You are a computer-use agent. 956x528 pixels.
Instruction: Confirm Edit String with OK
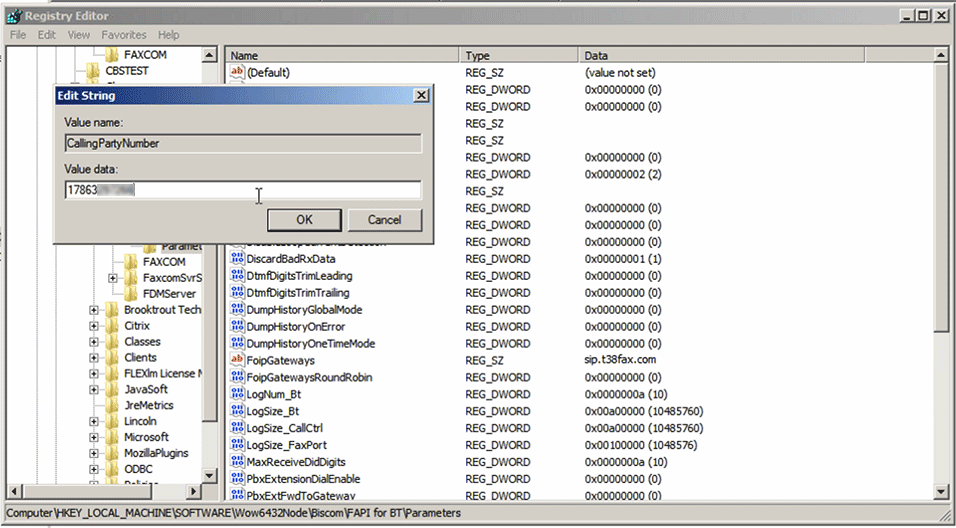[x=304, y=220]
